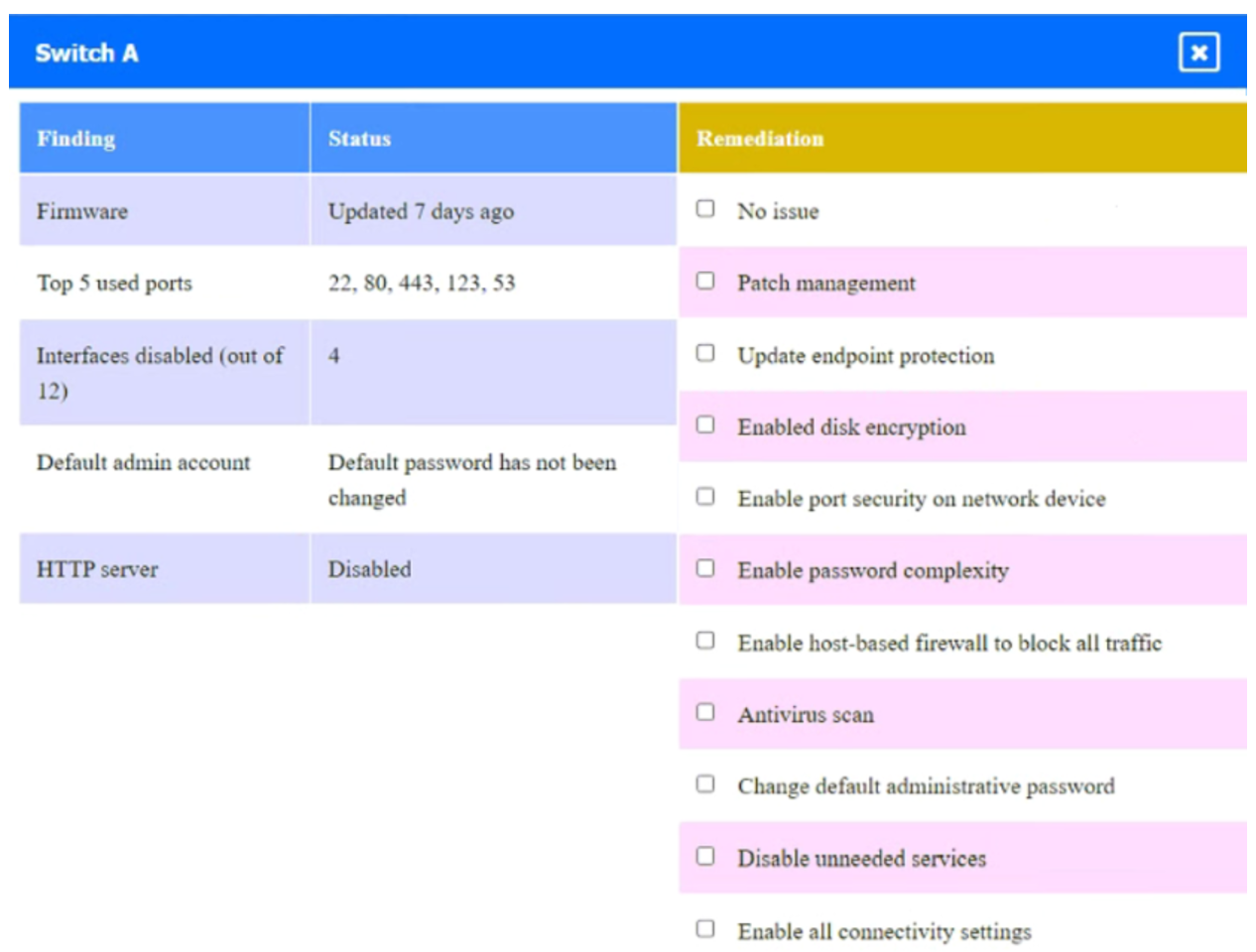Close the Switch A dialog
Screen dimensions: 1256x952
[1198, 53]
